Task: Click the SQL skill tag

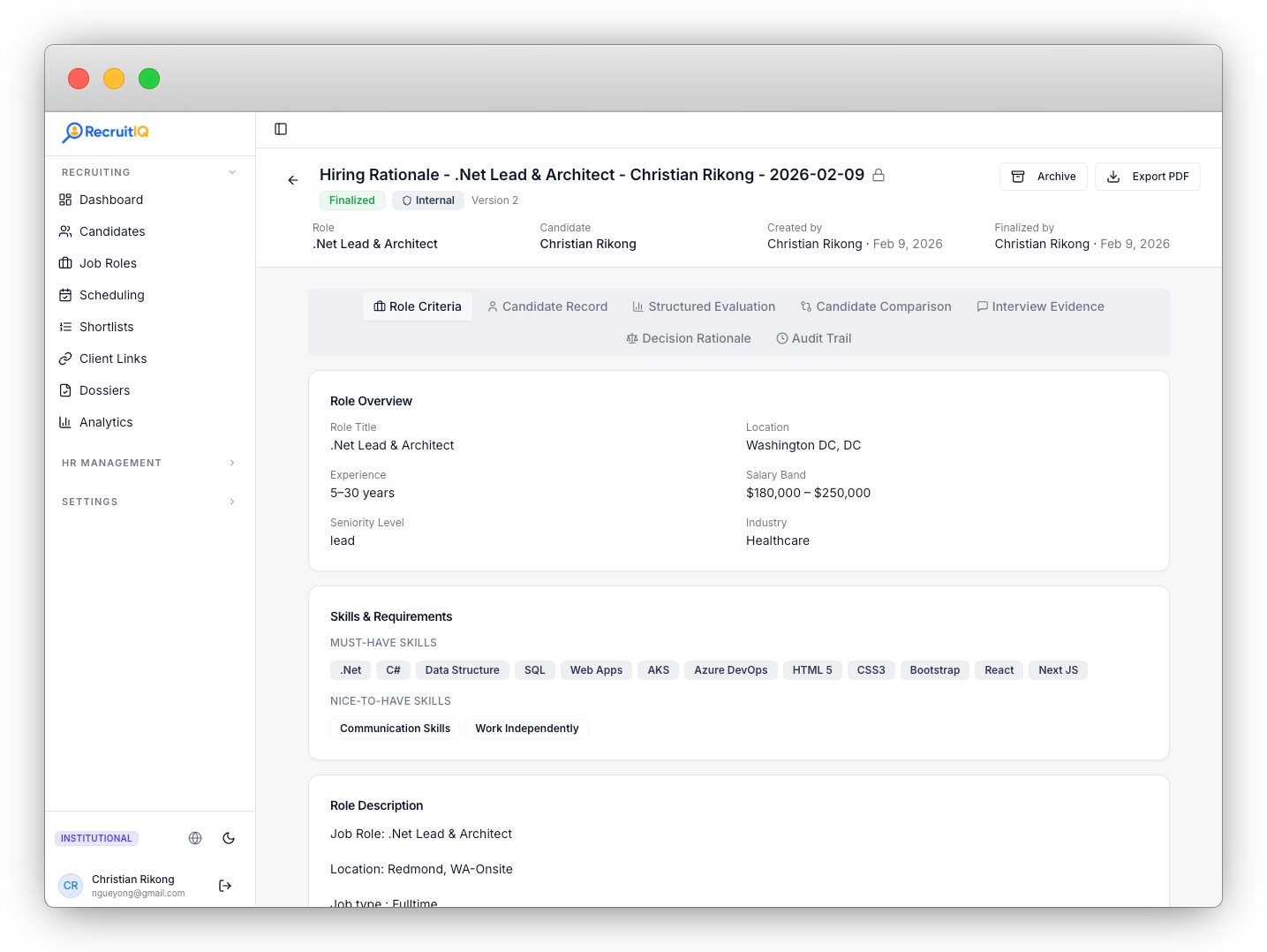Action: pyautogui.click(x=535, y=670)
